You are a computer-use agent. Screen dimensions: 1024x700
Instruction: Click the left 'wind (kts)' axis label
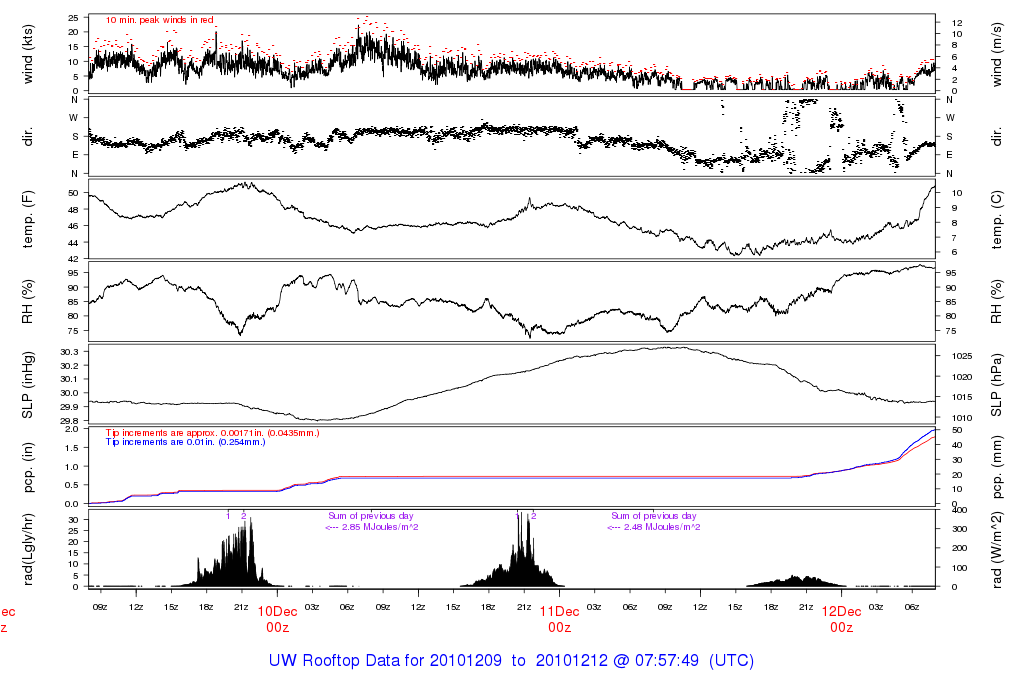[x=27, y=54]
